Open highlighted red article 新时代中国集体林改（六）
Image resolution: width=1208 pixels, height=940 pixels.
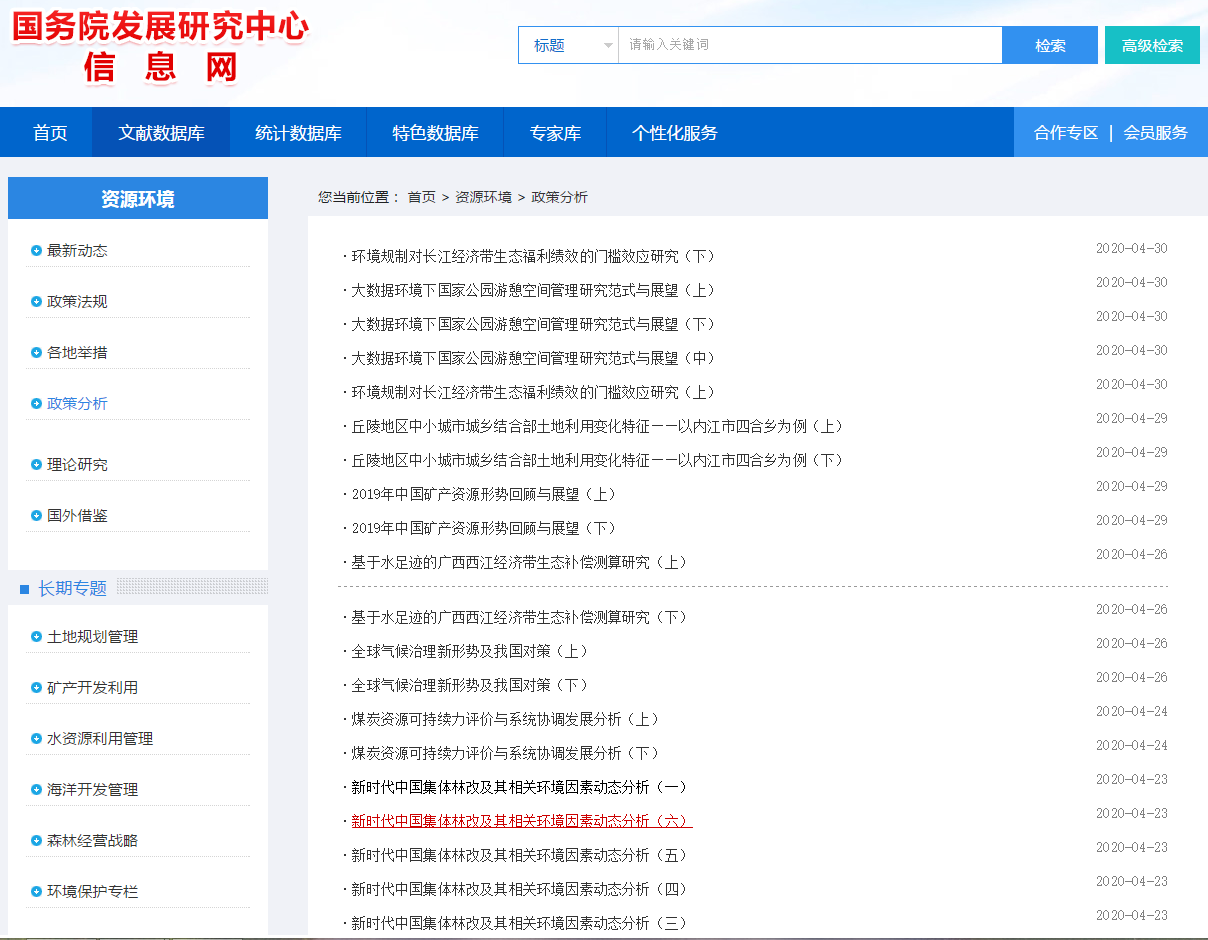click(x=521, y=821)
